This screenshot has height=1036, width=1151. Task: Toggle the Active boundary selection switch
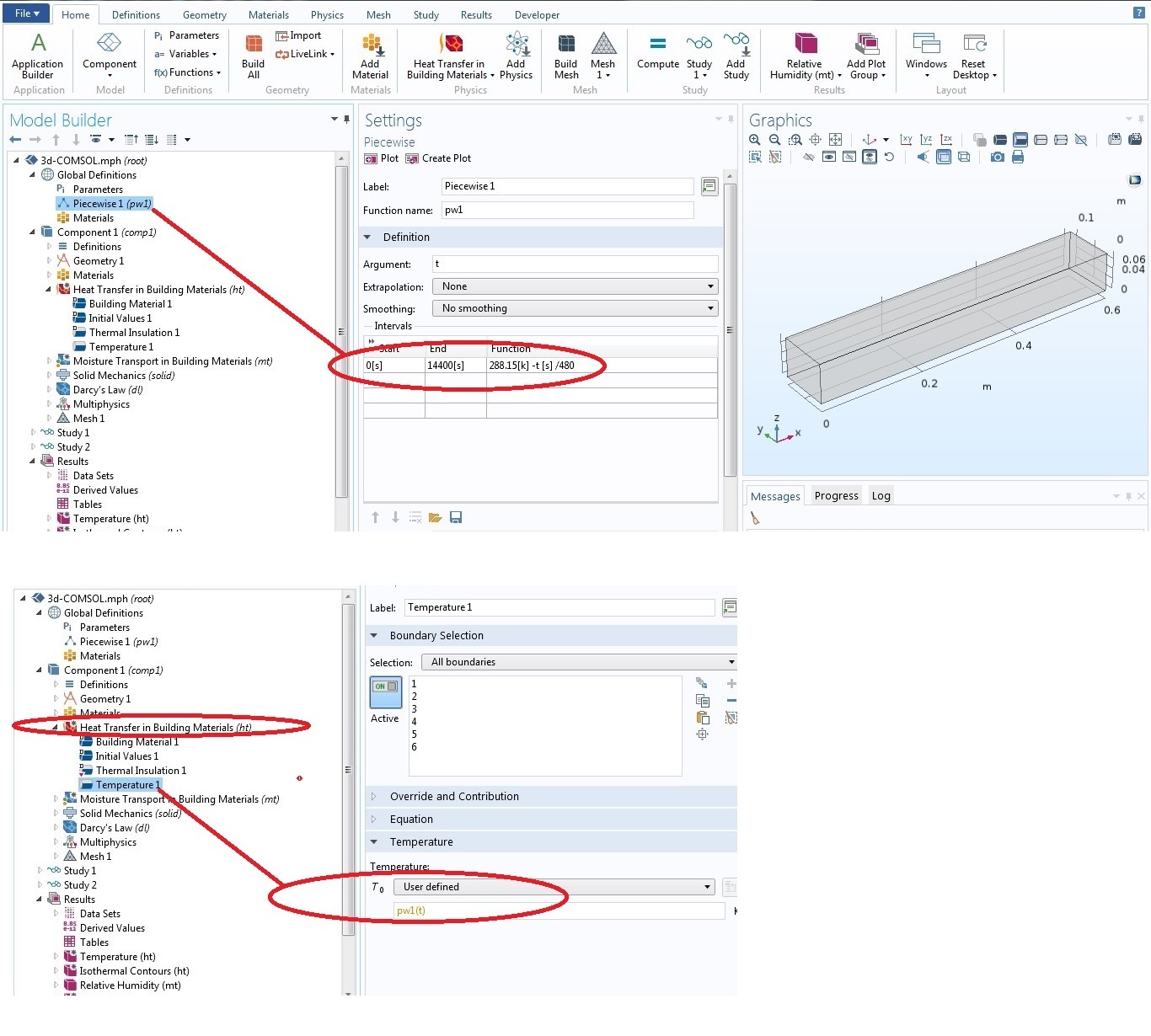pyautogui.click(x=385, y=691)
